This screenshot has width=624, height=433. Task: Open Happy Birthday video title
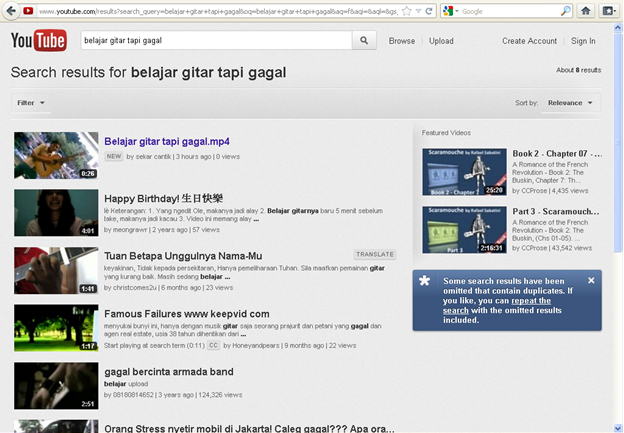point(163,198)
